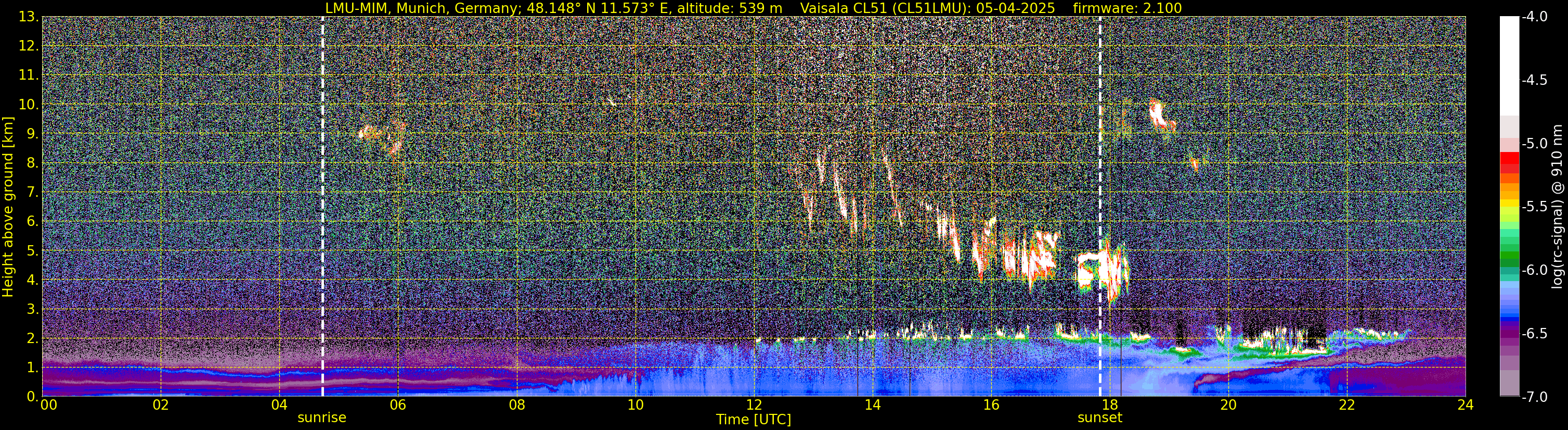Click the y-axis tick label '11.'

tap(29, 75)
